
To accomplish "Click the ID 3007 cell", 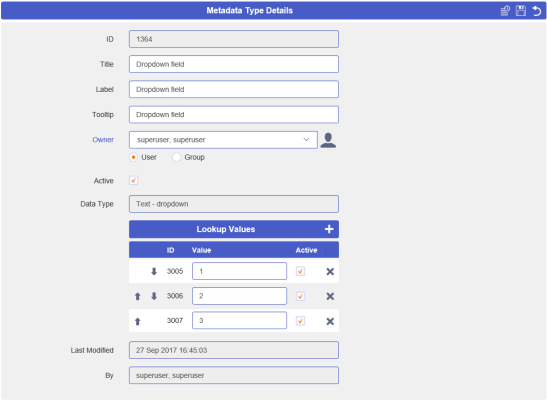I will 175,320.
